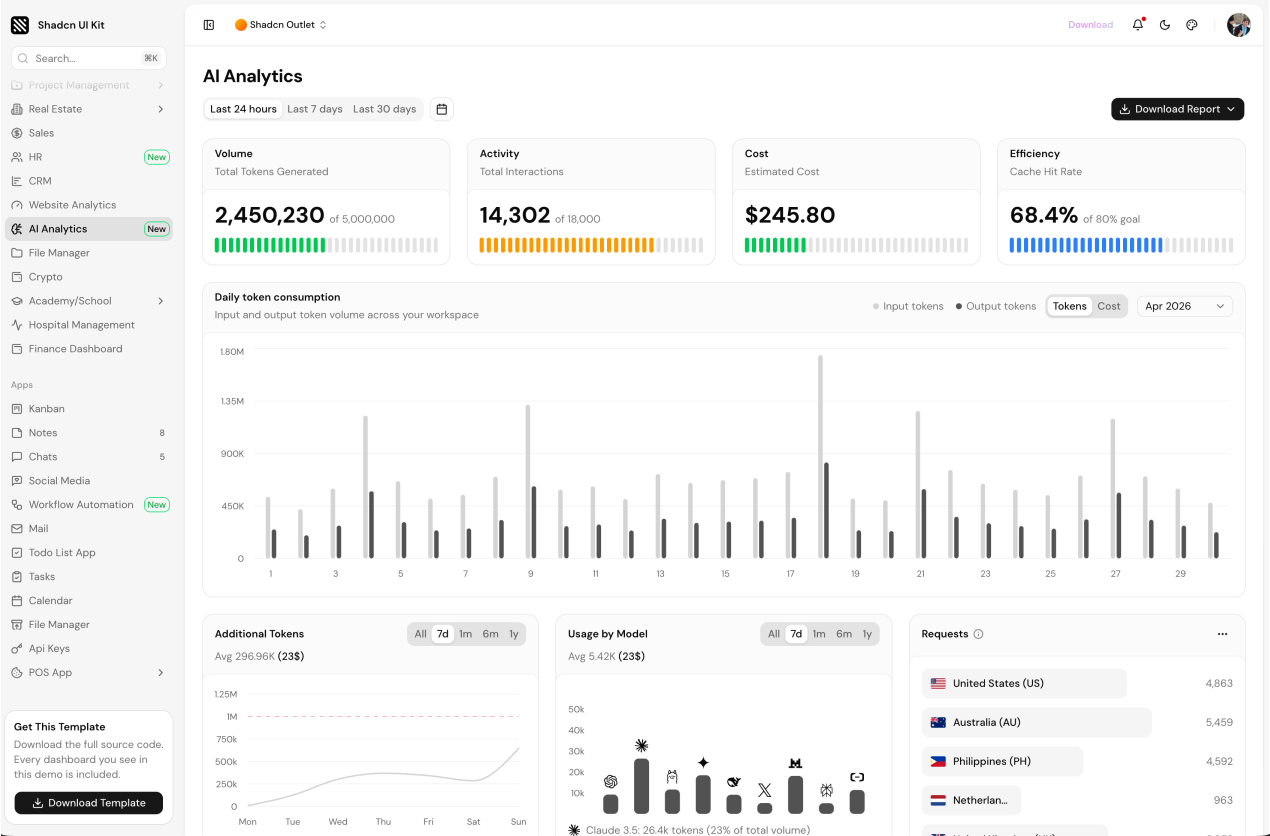Open the calendar date picker icon

442,109
